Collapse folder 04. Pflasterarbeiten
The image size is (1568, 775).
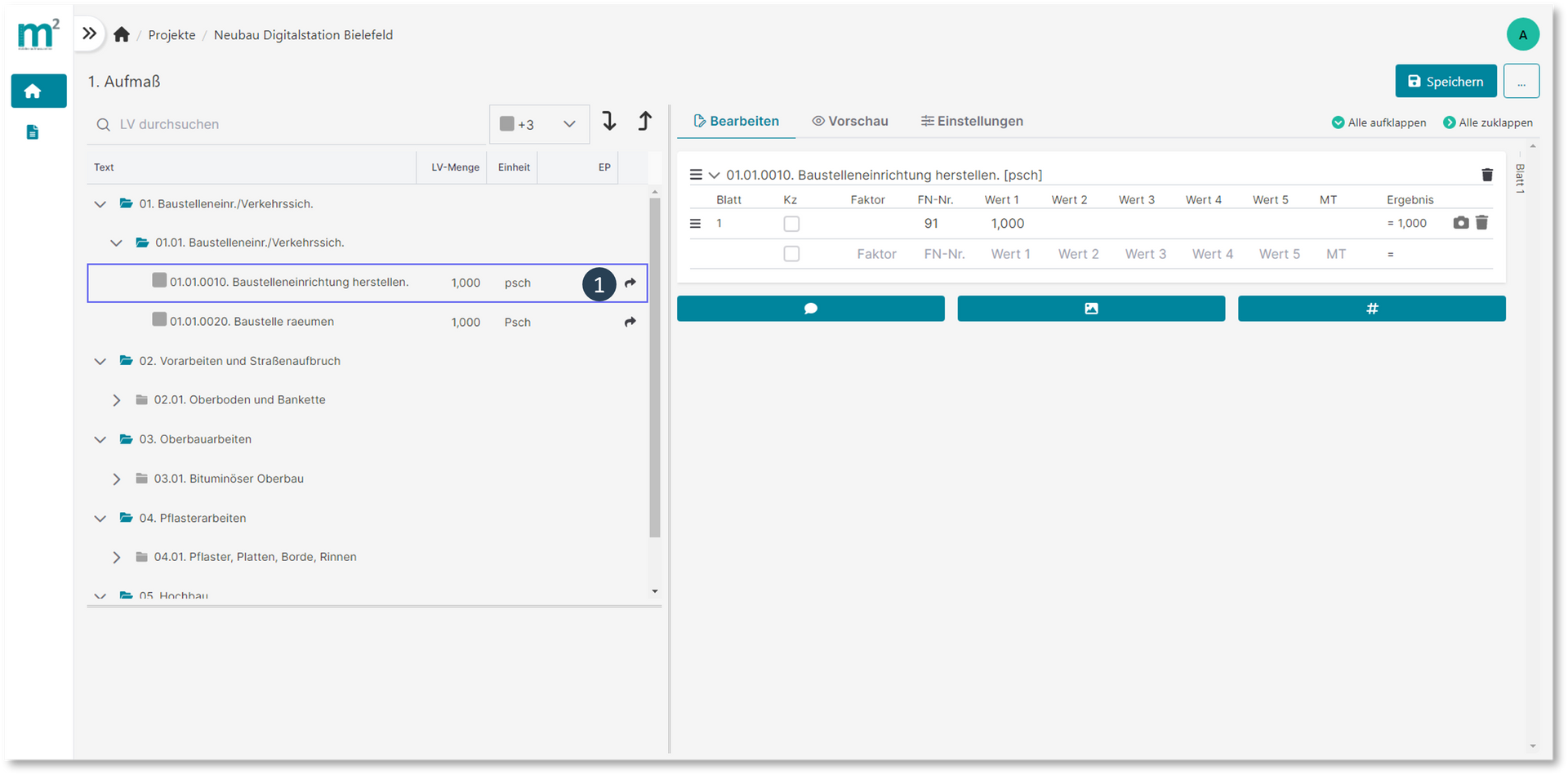[100, 518]
